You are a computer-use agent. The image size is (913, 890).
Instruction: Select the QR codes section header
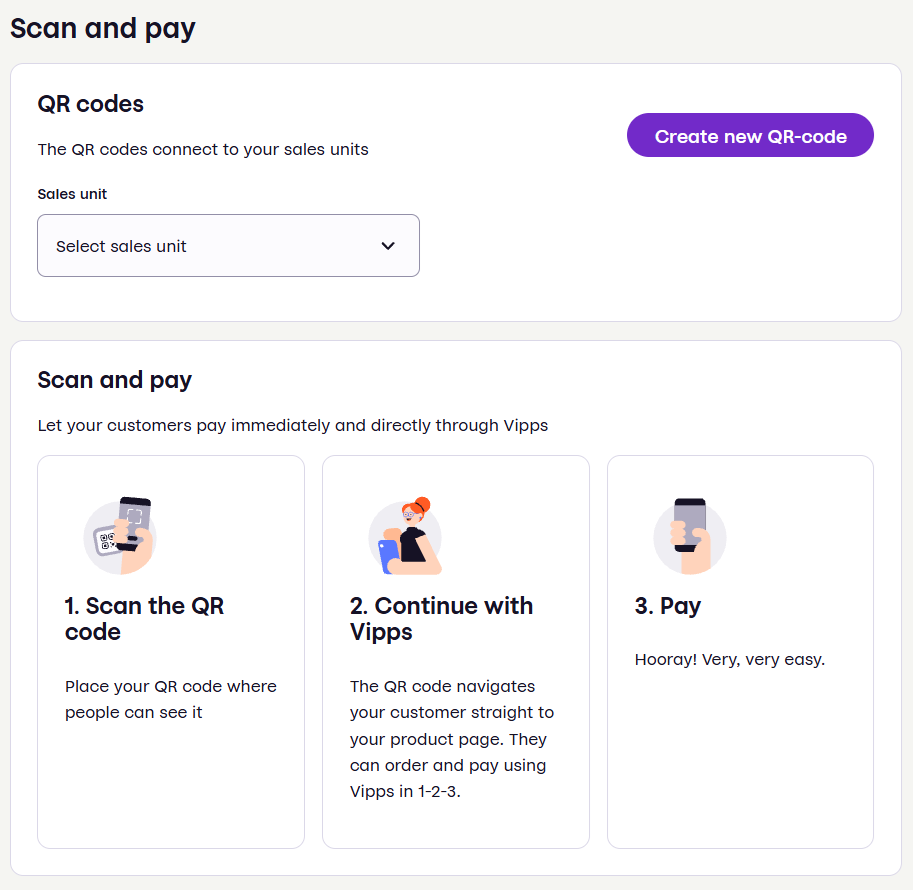coord(90,104)
